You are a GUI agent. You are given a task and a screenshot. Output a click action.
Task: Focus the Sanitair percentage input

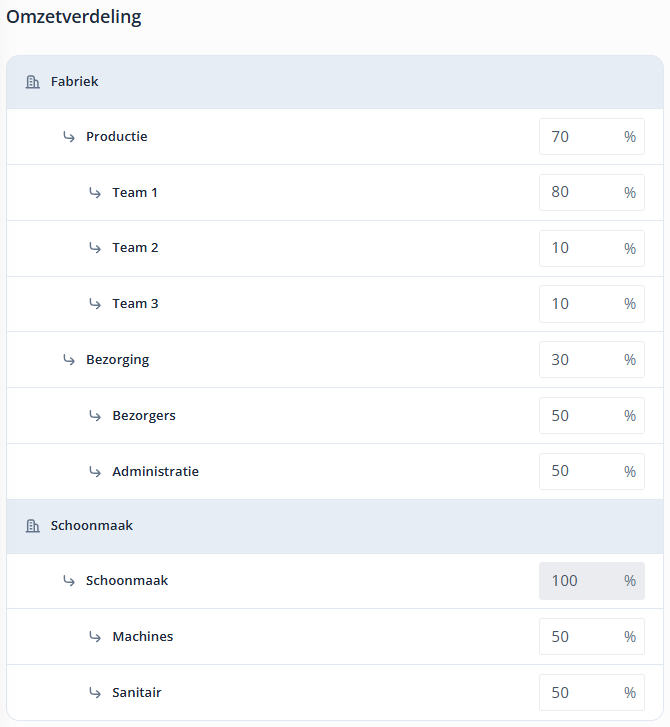[x=580, y=692]
